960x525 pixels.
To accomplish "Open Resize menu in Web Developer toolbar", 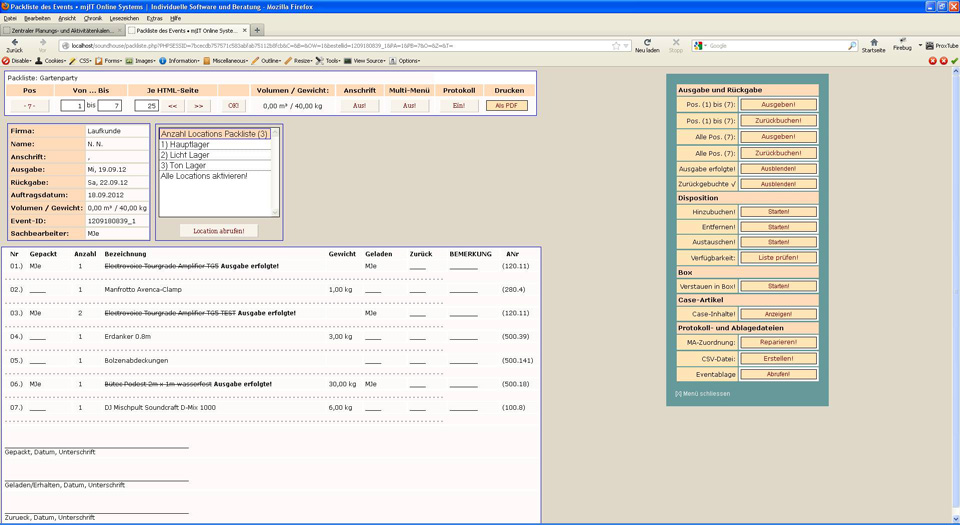I will pos(299,61).
